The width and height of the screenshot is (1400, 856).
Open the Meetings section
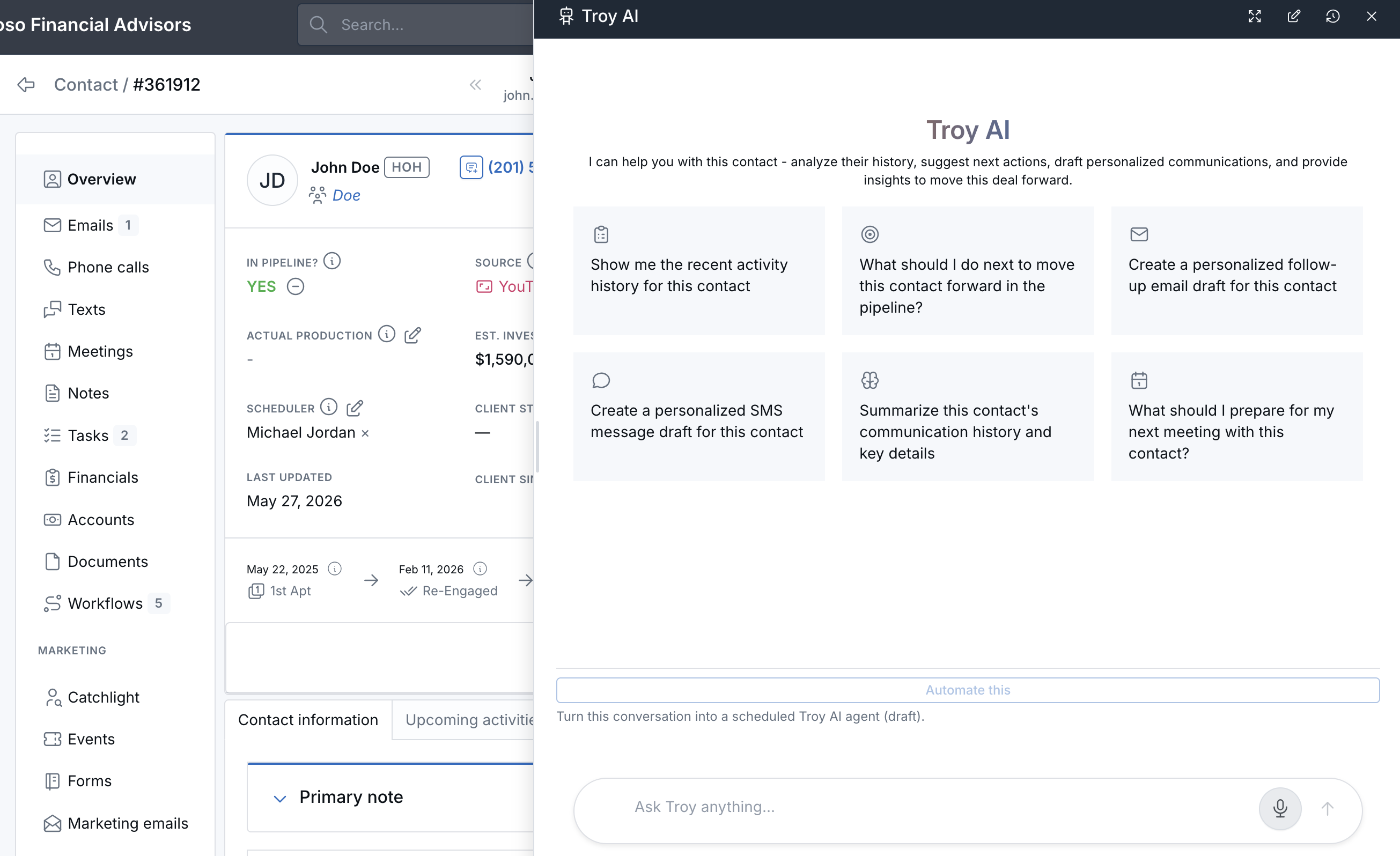(115, 351)
